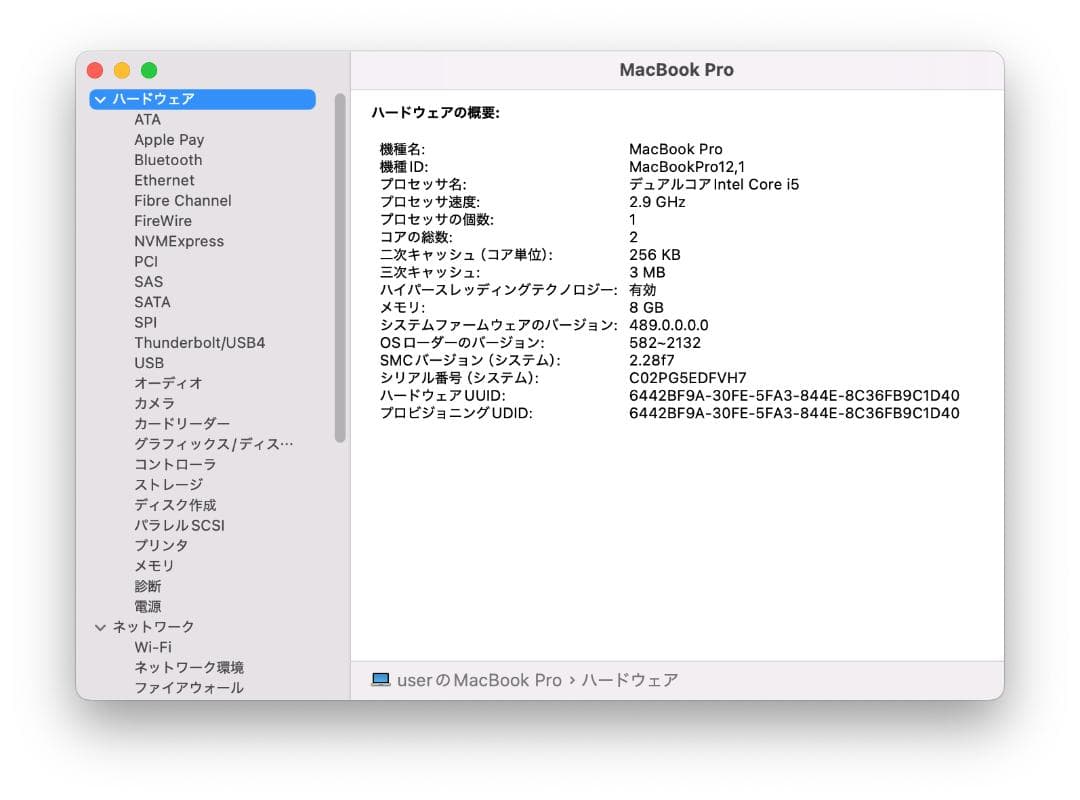Select 電源 in the sidebar

[x=147, y=607]
